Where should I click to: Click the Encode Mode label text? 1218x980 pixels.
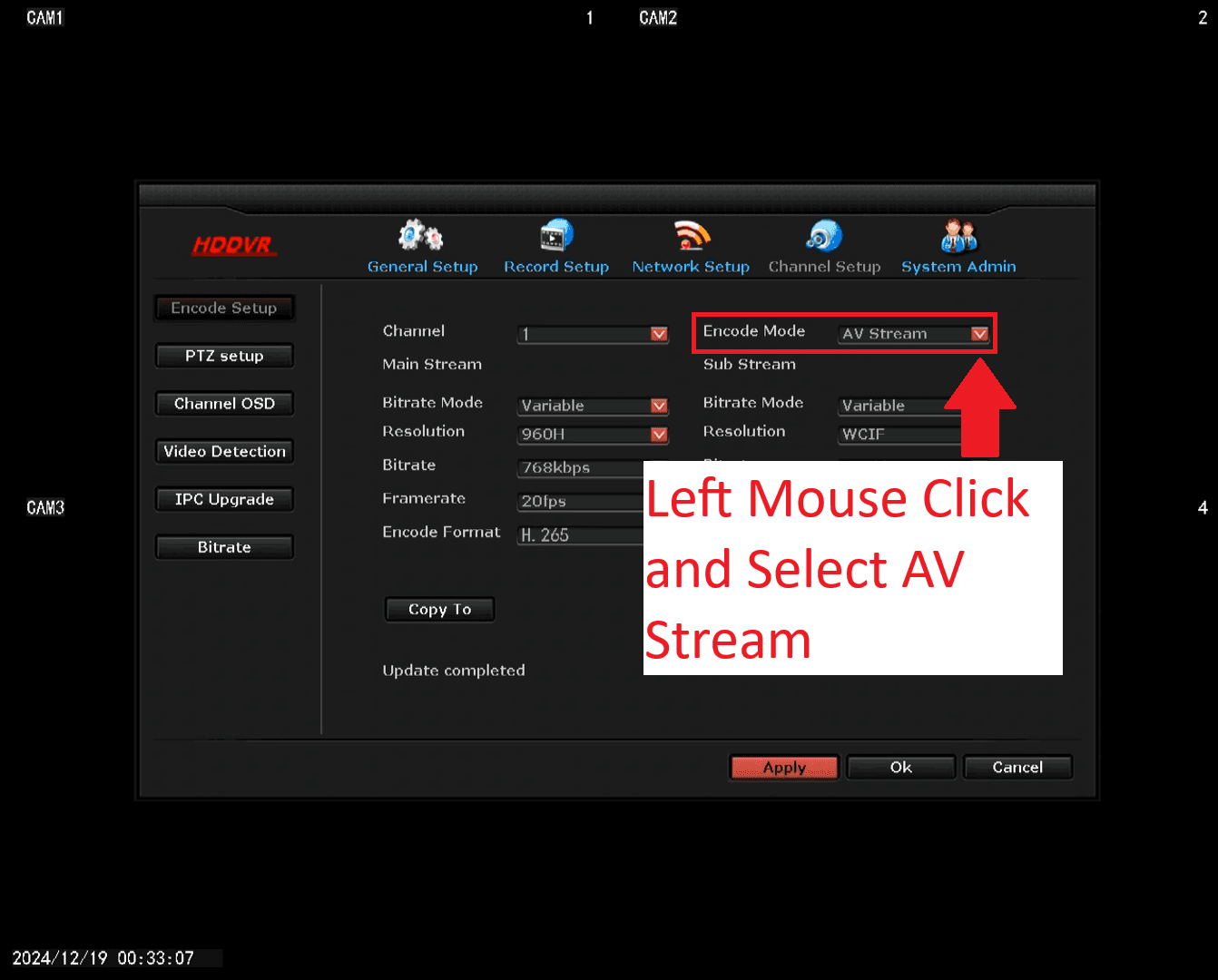pyautogui.click(x=754, y=331)
